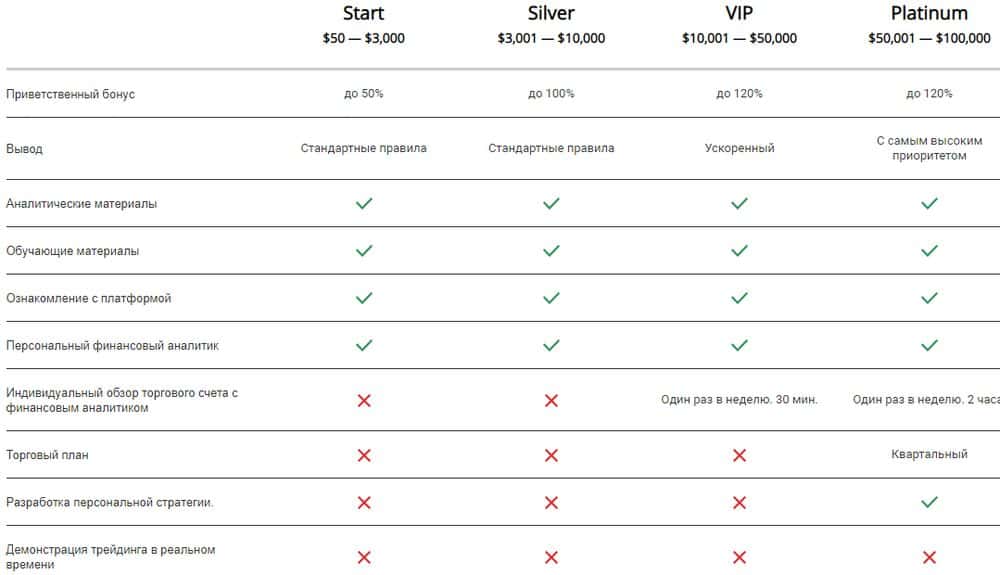Click Platinum red cross for Демонстрация трейдинга
The height and width of the screenshot is (575, 1000).
pos(929,557)
